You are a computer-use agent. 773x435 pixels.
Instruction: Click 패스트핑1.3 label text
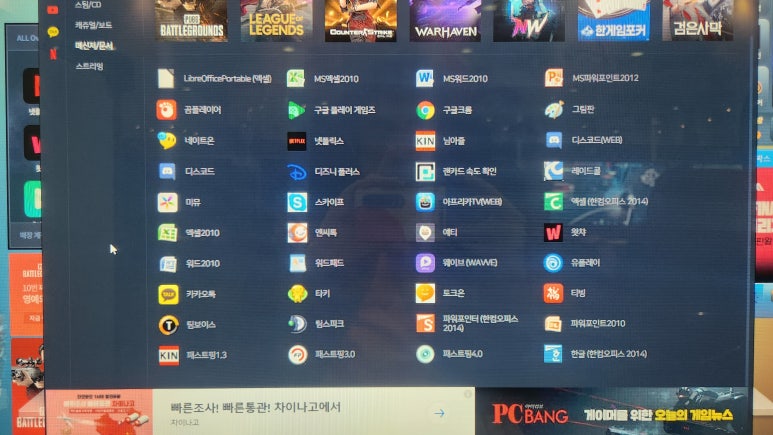207,355
